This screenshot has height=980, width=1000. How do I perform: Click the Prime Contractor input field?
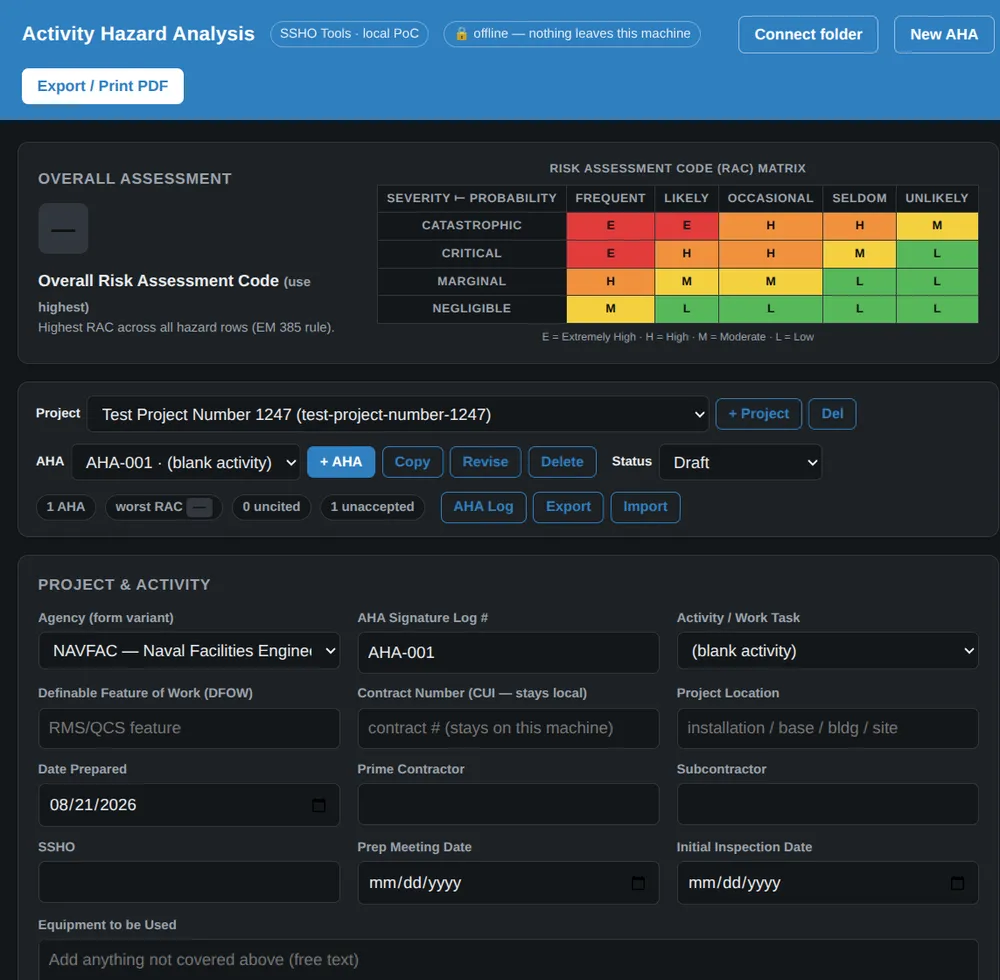tap(508, 804)
